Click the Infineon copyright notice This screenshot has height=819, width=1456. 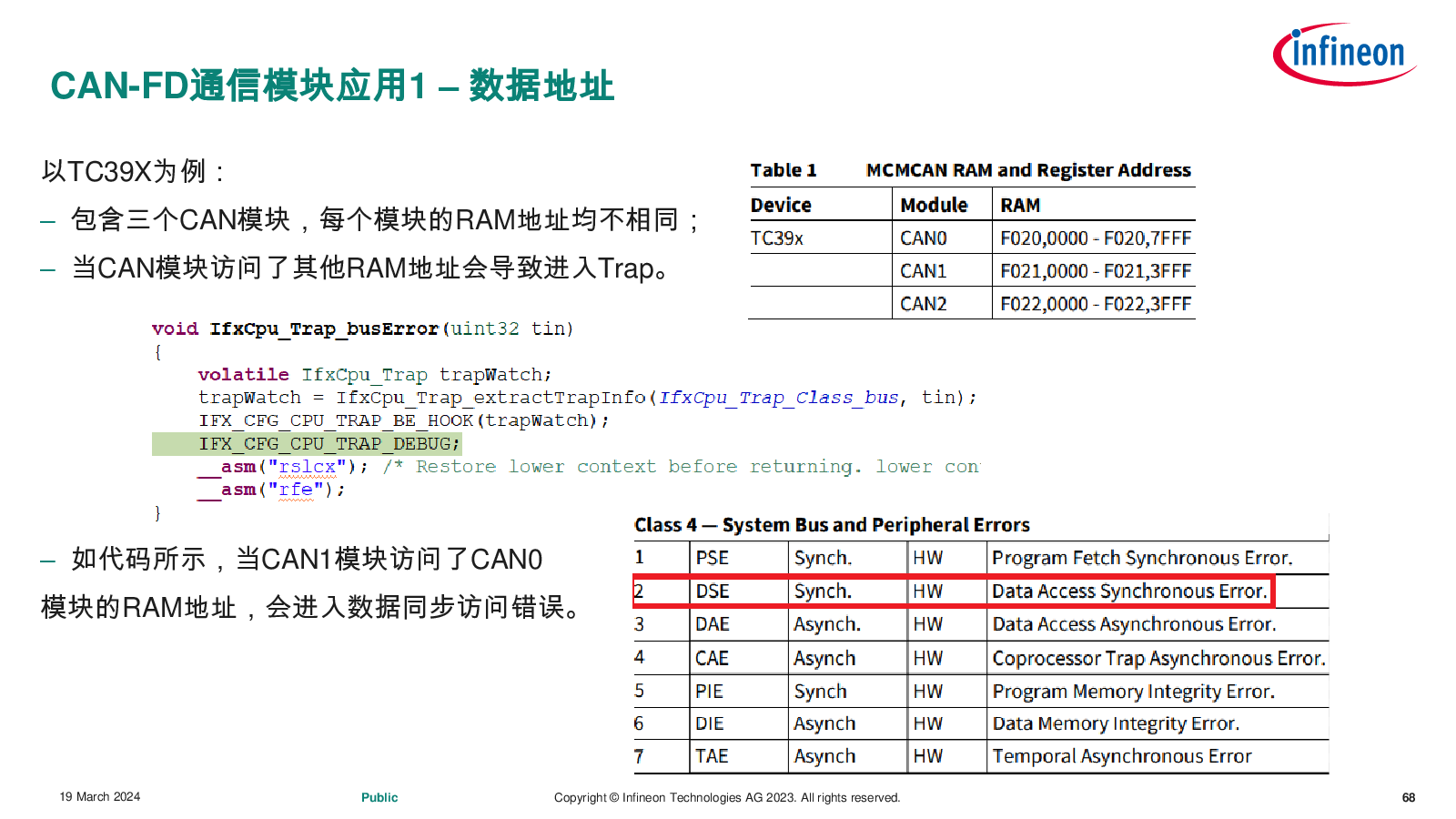727,798
